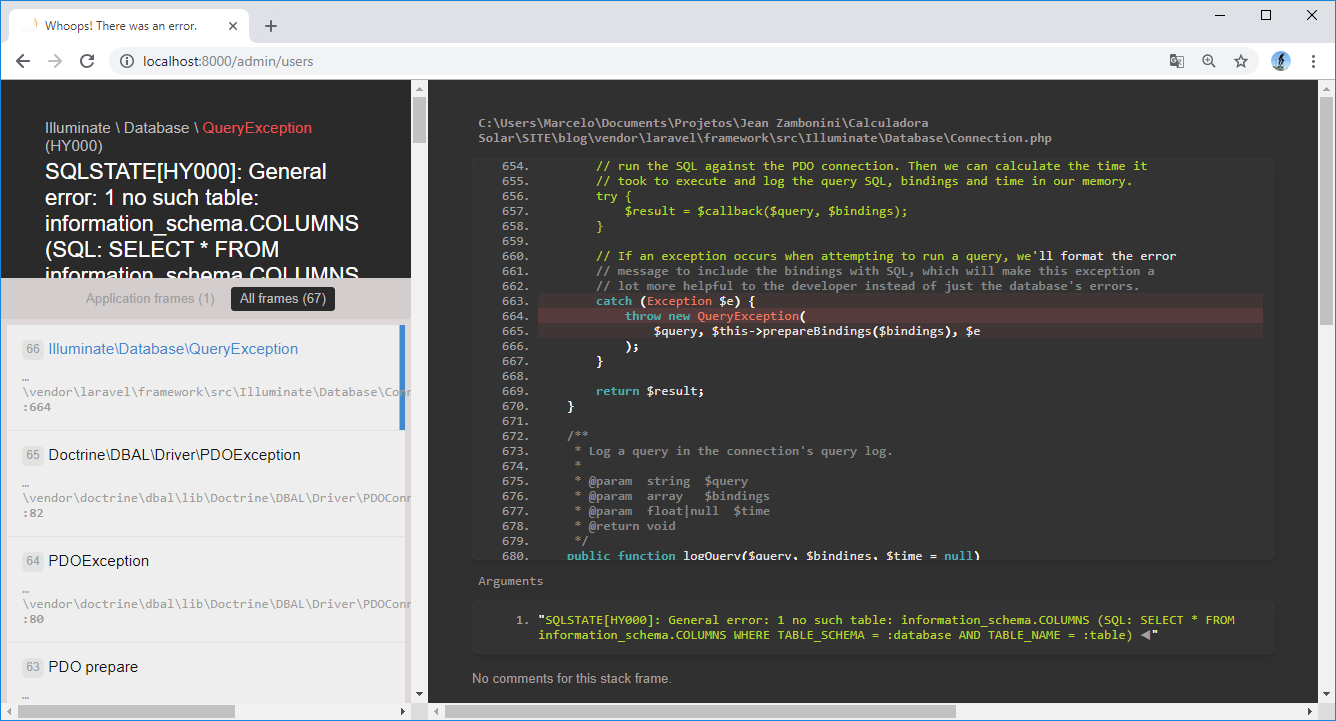The width and height of the screenshot is (1336, 721).
Task: Click the ':80' line reference in frame 64
Action: click(x=33, y=619)
